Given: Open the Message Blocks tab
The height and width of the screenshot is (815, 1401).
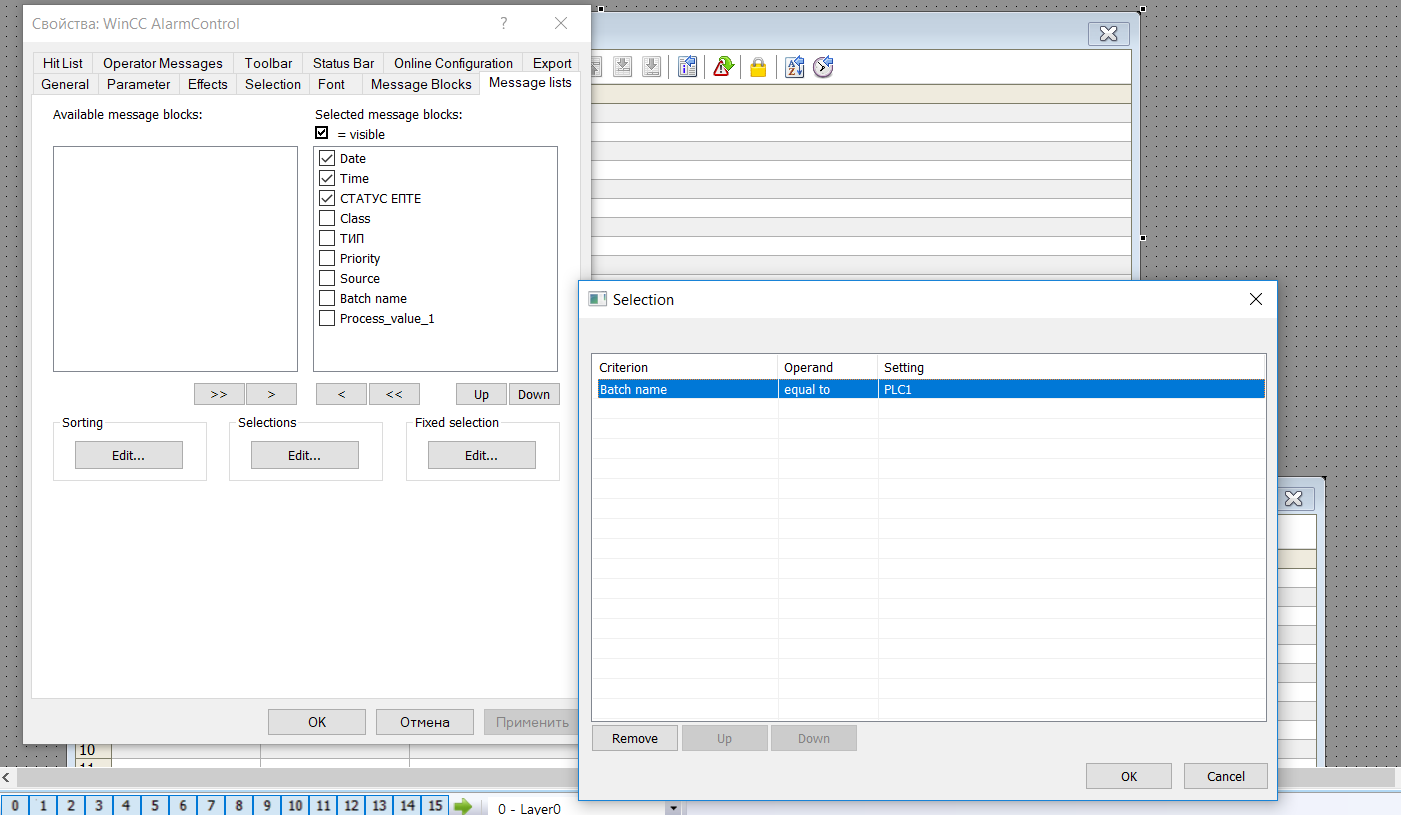Looking at the screenshot, I should [420, 84].
